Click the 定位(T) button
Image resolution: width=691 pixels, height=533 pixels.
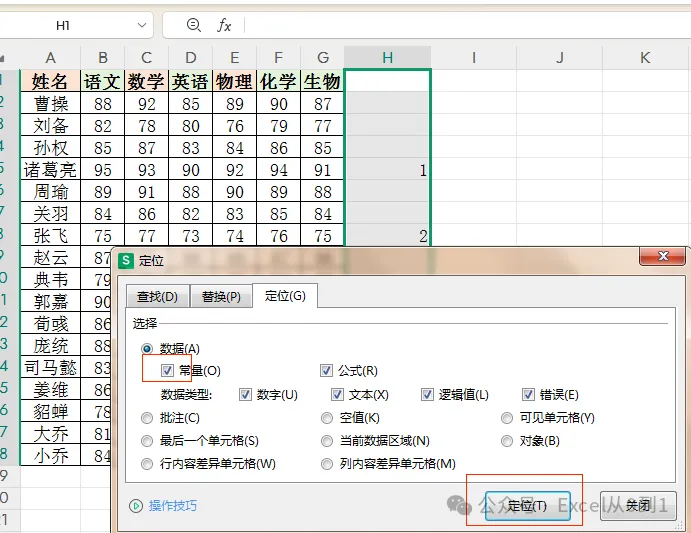(528, 506)
